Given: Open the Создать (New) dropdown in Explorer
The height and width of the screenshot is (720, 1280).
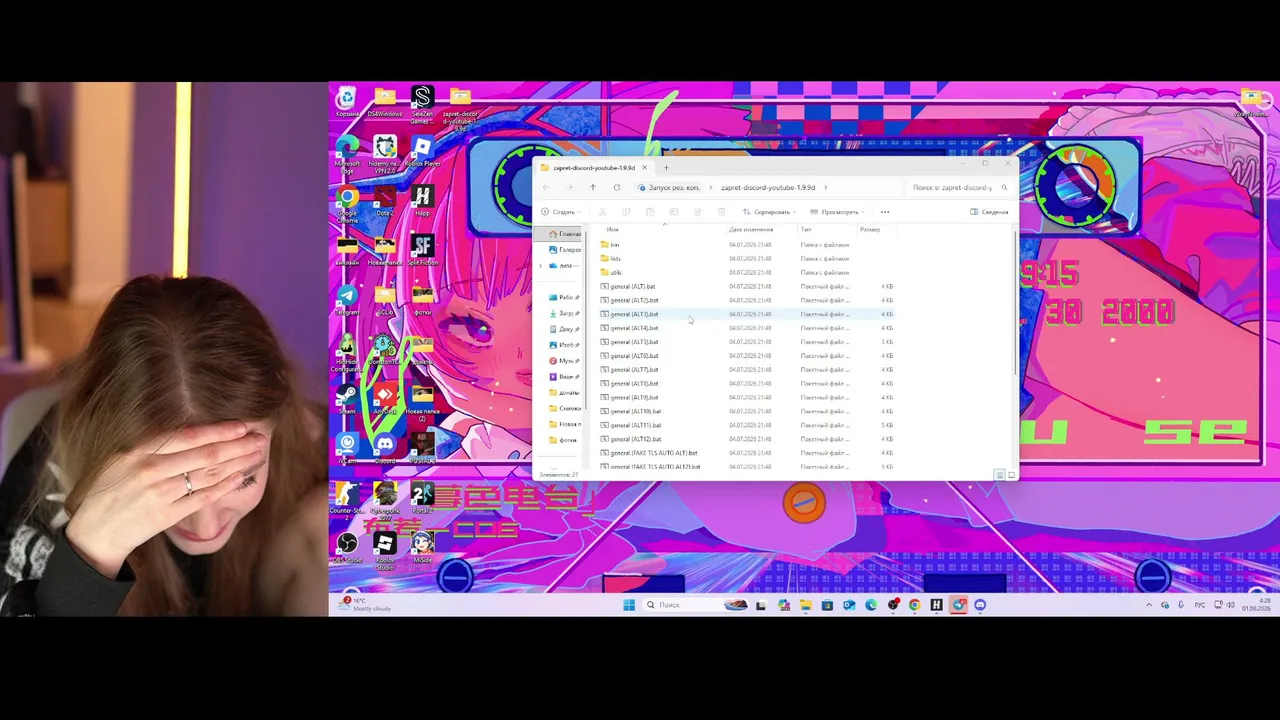Looking at the screenshot, I should pyautogui.click(x=560, y=212).
